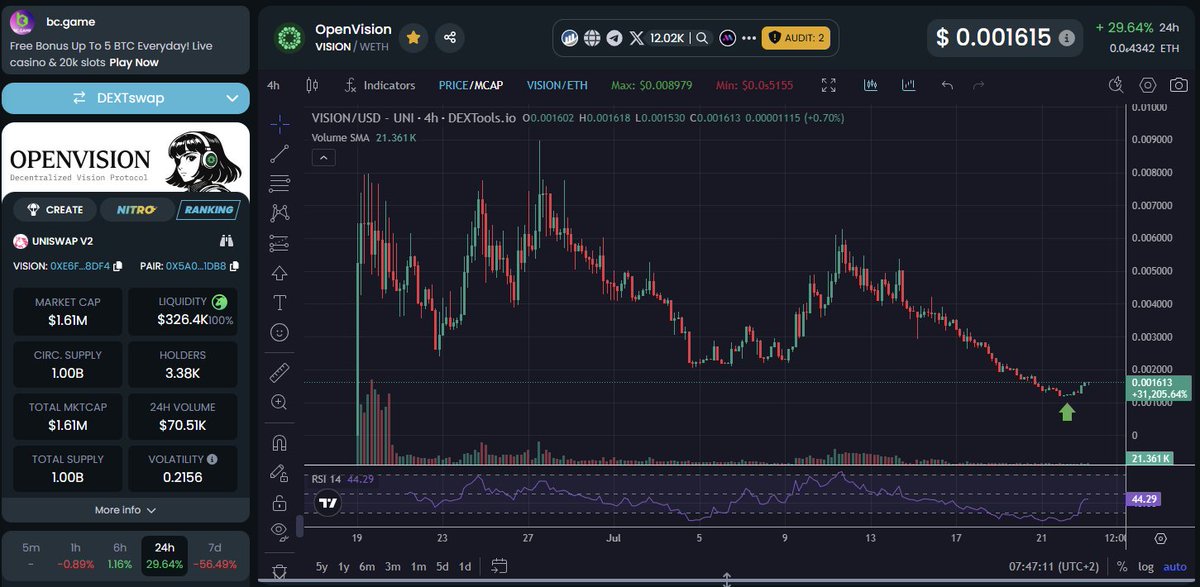Toggle the volume bars chart icon

click(908, 85)
